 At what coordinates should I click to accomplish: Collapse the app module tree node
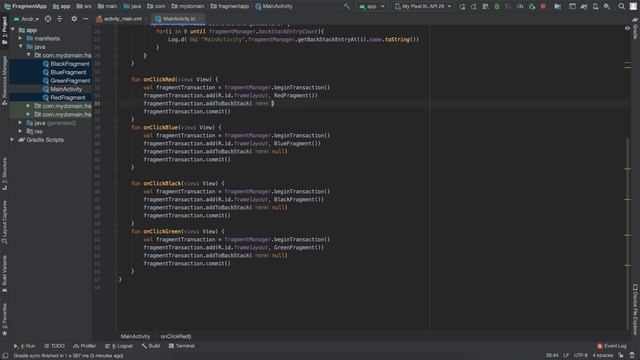[x=13, y=30]
